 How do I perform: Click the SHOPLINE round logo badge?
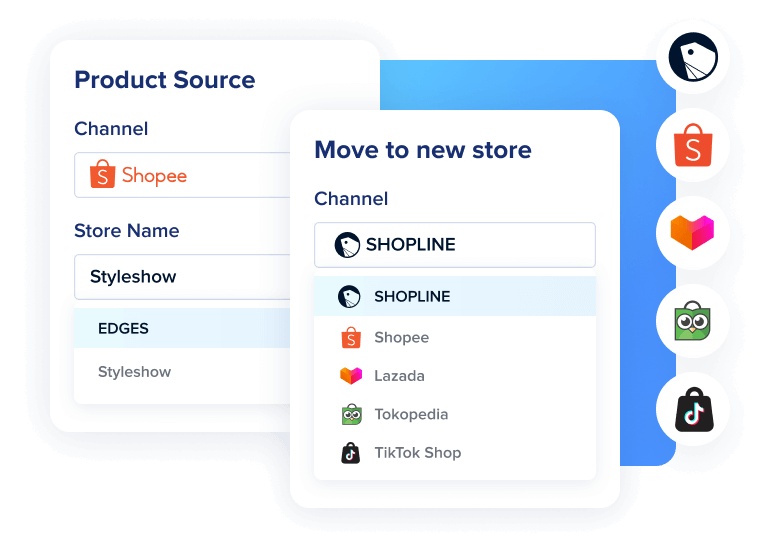click(693, 57)
